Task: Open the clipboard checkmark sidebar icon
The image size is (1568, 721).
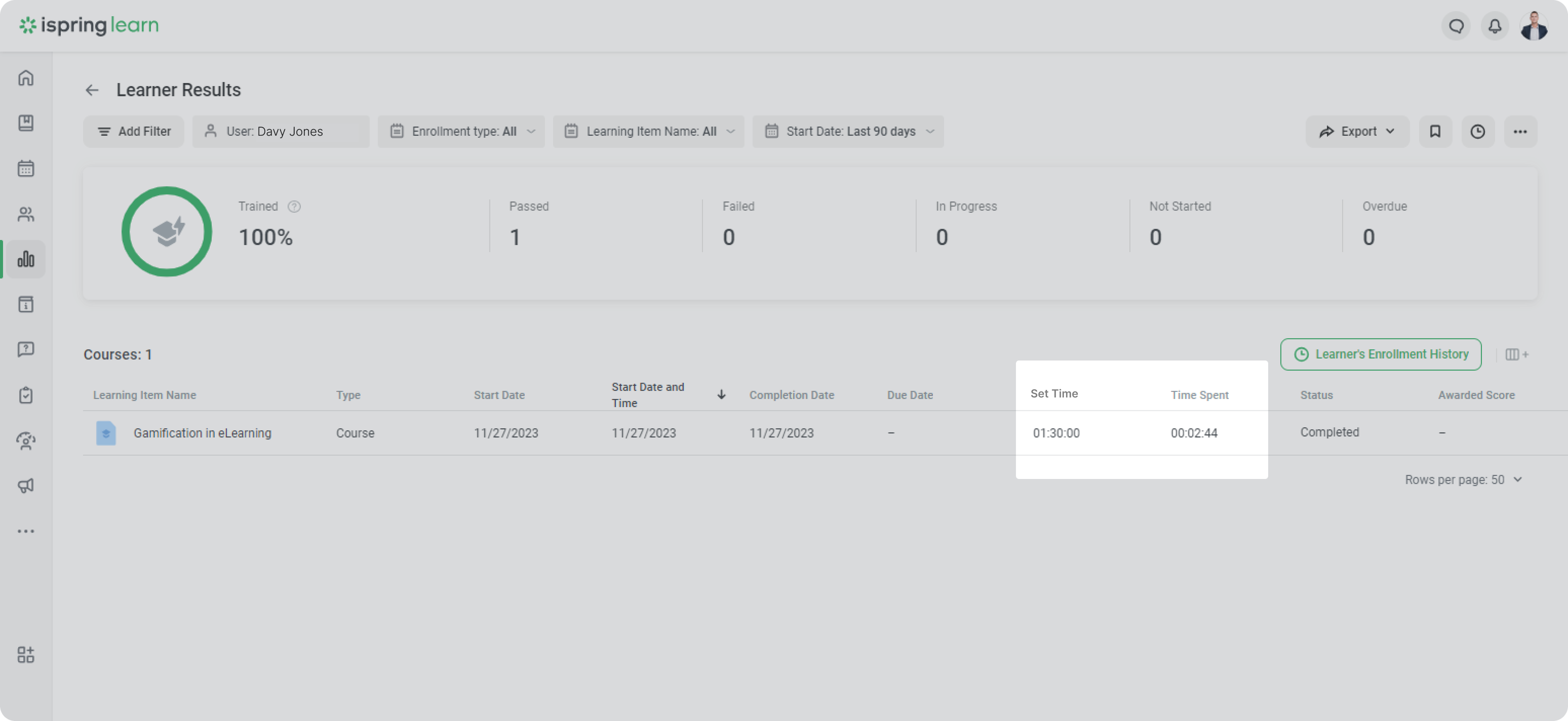Action: click(26, 395)
